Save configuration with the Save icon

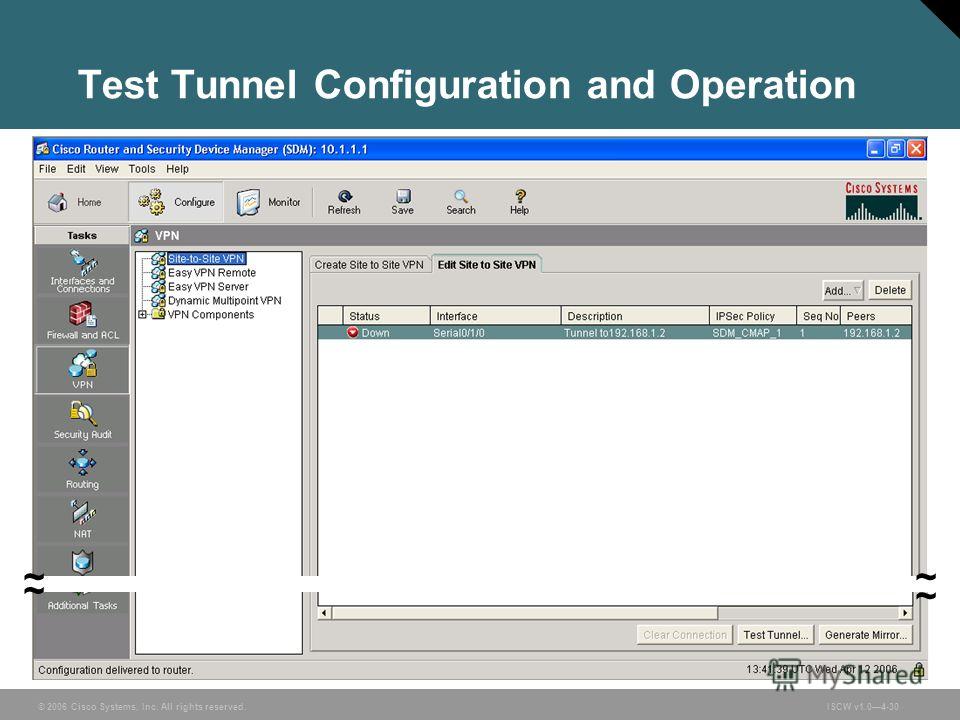[403, 196]
